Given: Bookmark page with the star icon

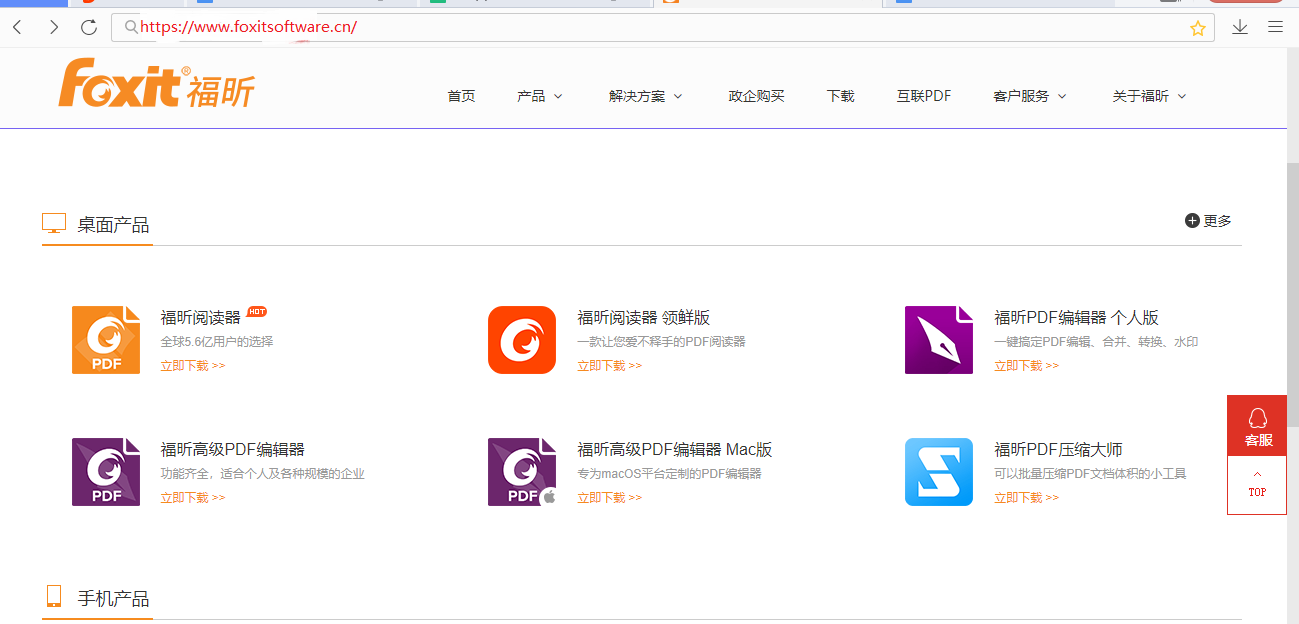Looking at the screenshot, I should (x=1197, y=28).
